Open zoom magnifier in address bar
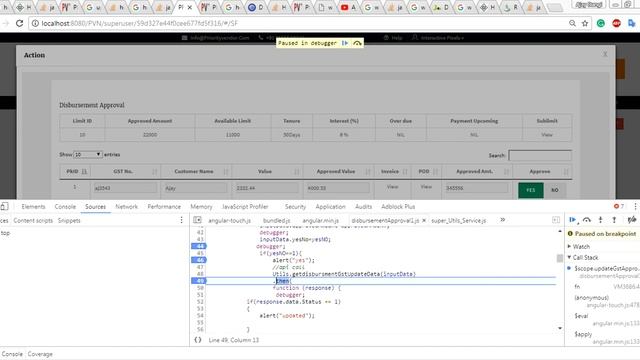The width and height of the screenshot is (640, 360). pos(572,23)
